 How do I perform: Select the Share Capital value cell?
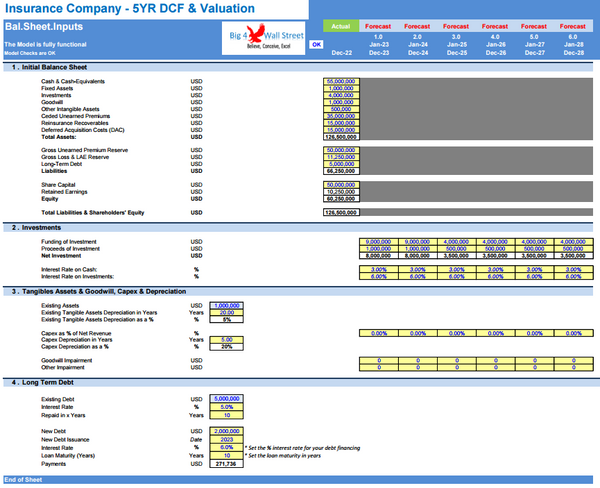[341, 185]
